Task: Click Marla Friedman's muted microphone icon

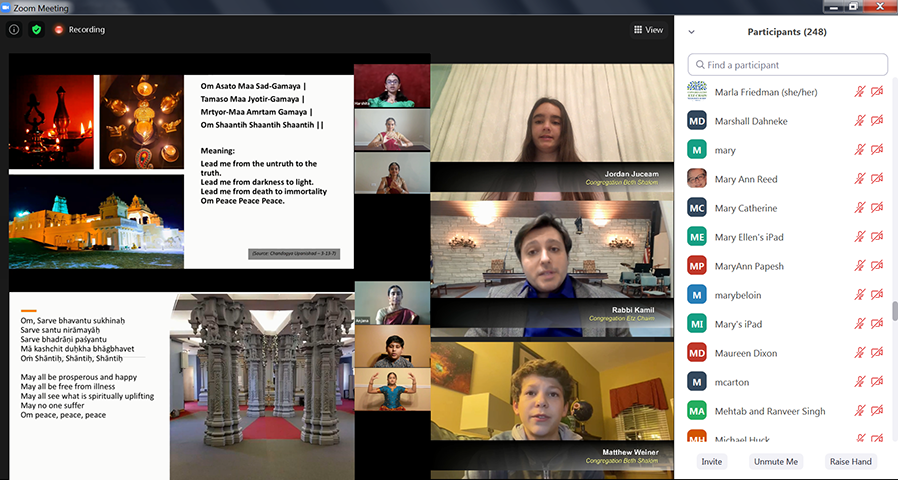Action: tap(859, 92)
